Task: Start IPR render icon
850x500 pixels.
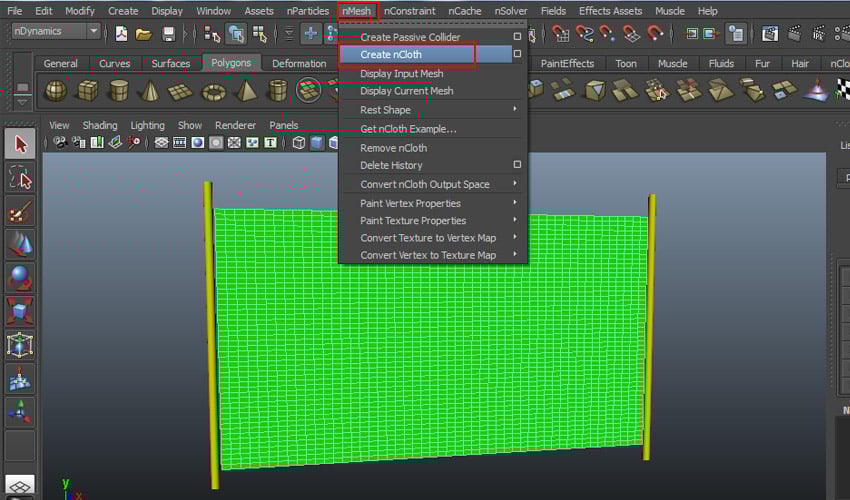Action: pyautogui.click(x=819, y=34)
